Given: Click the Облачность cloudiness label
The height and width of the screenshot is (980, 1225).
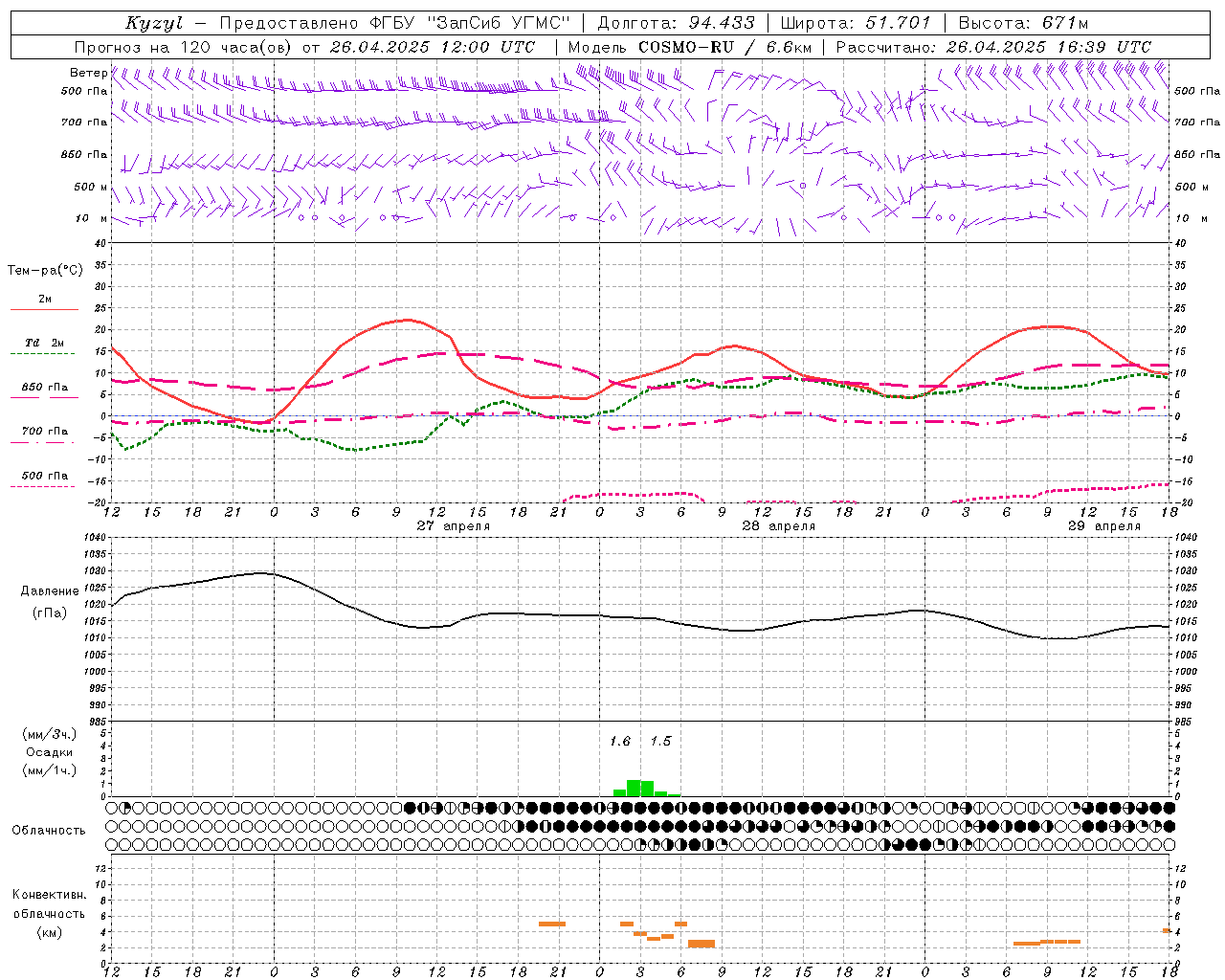Looking at the screenshot, I should coord(49,831).
